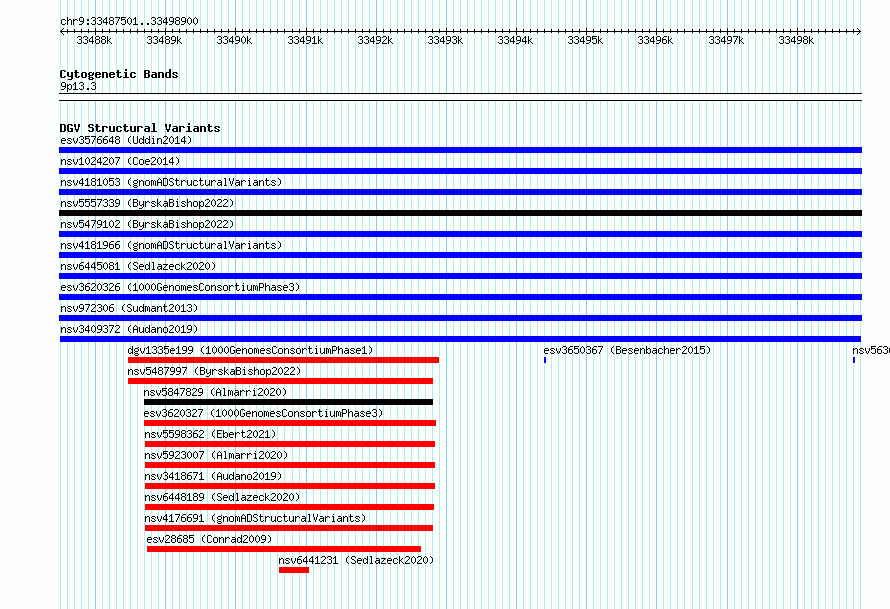Click the 33492k ruler tick label

pyautogui.click(x=375, y=40)
